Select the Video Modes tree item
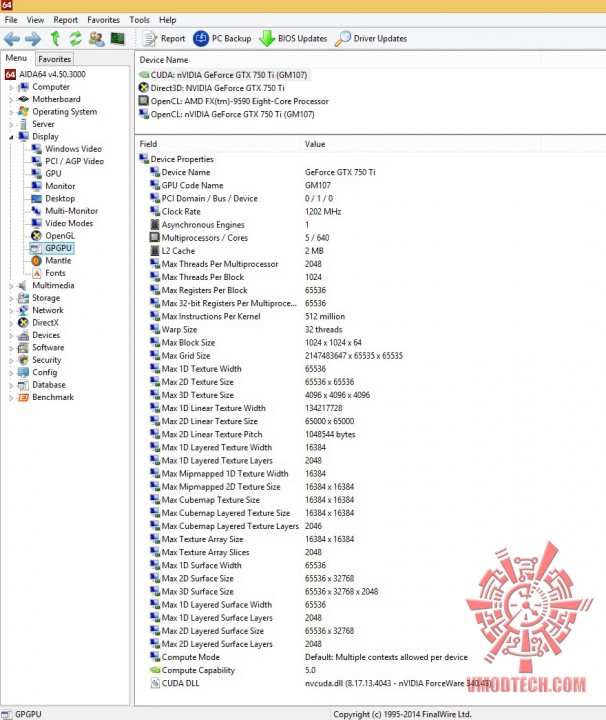Screen dimensions: 606x720 62,223
